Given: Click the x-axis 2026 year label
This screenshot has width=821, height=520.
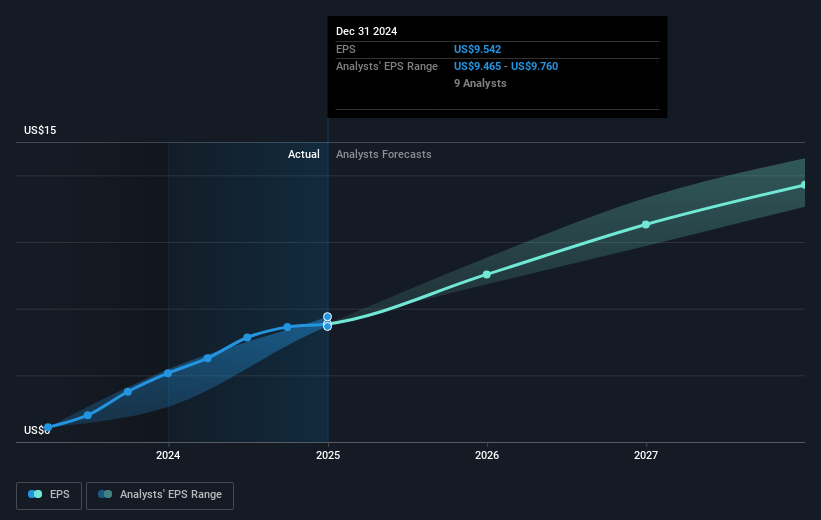Looking at the screenshot, I should click(x=487, y=455).
